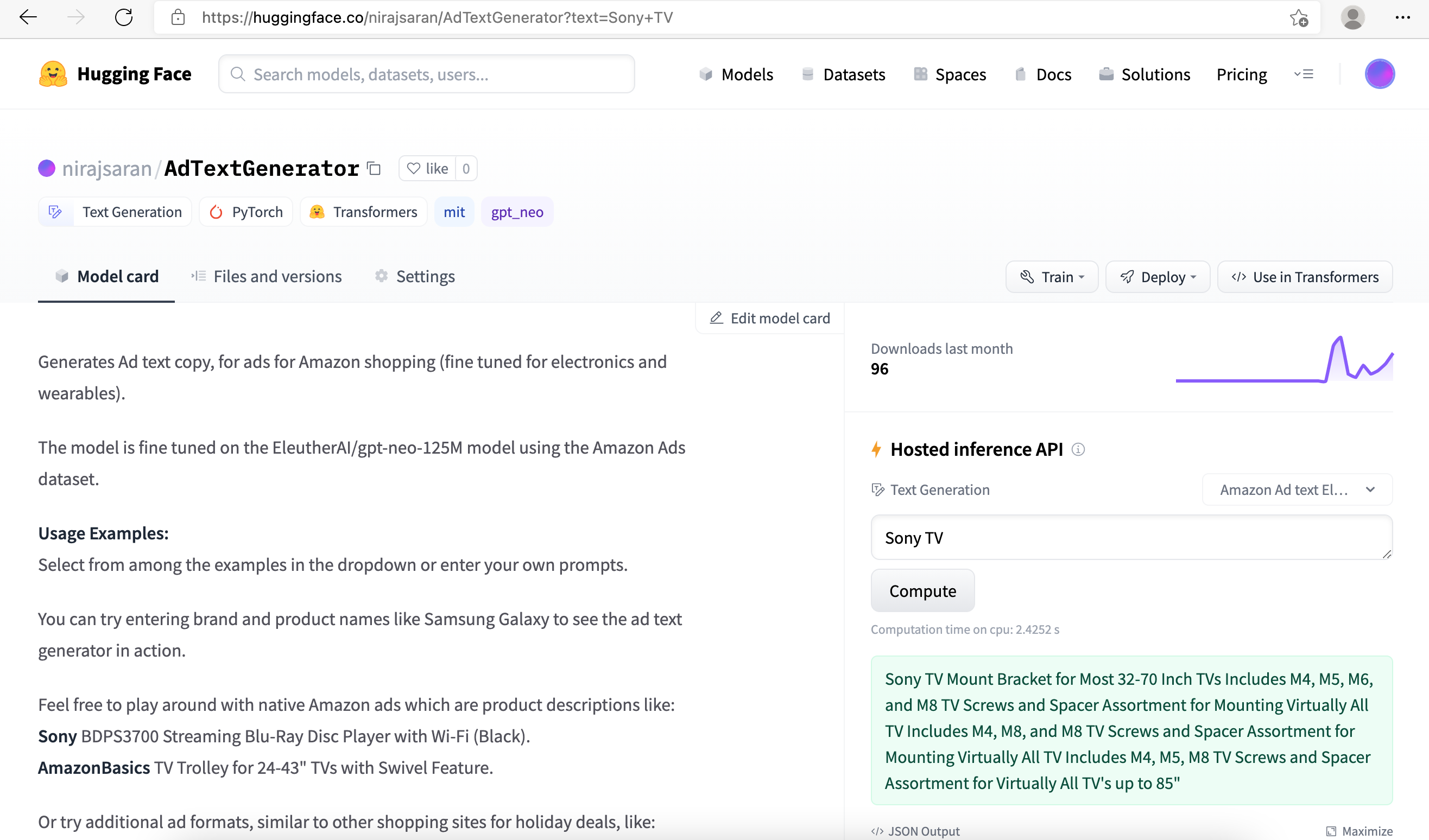Click the PyTorch flame icon
The width and height of the screenshot is (1429, 840).
[216, 212]
